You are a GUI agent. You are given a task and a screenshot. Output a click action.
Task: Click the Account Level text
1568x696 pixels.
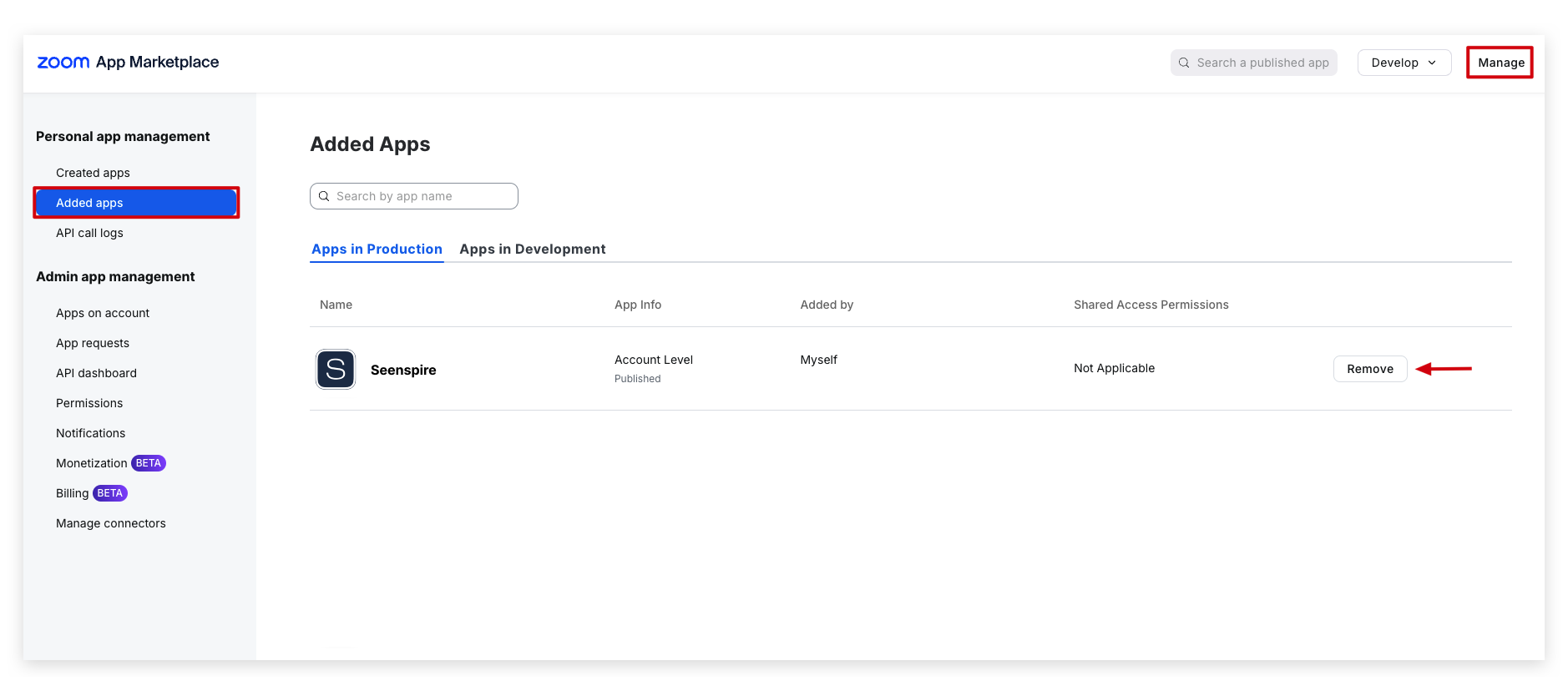pos(654,360)
